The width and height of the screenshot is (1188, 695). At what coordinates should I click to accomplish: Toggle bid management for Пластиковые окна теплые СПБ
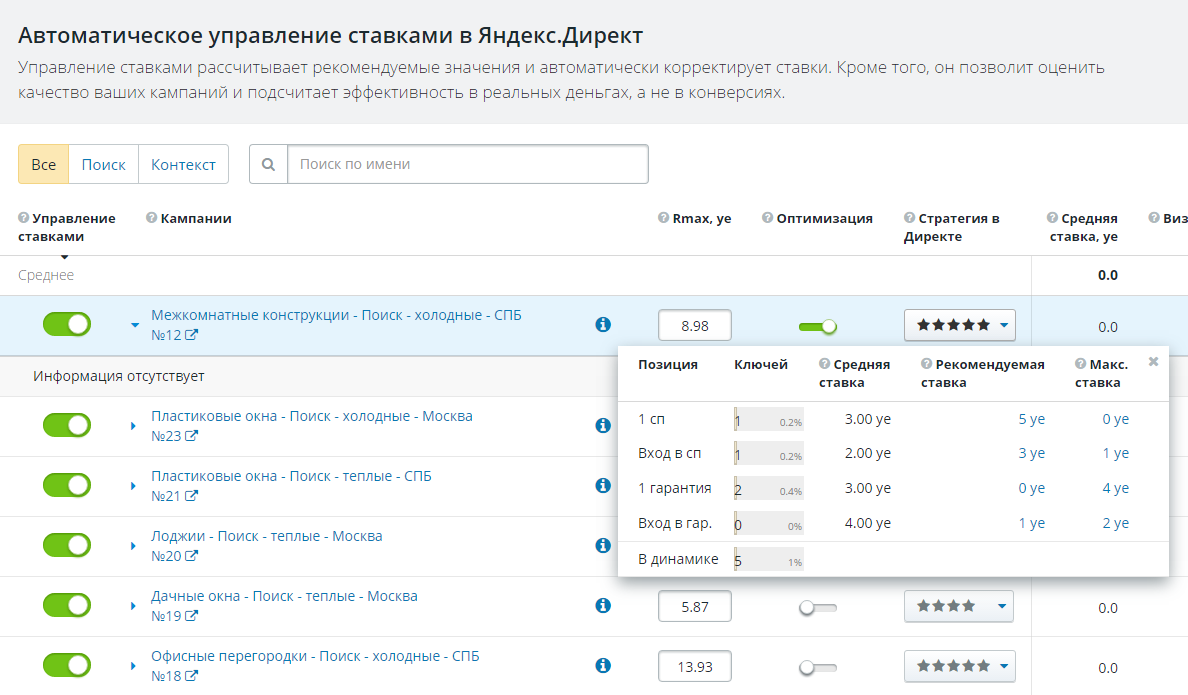pos(67,485)
